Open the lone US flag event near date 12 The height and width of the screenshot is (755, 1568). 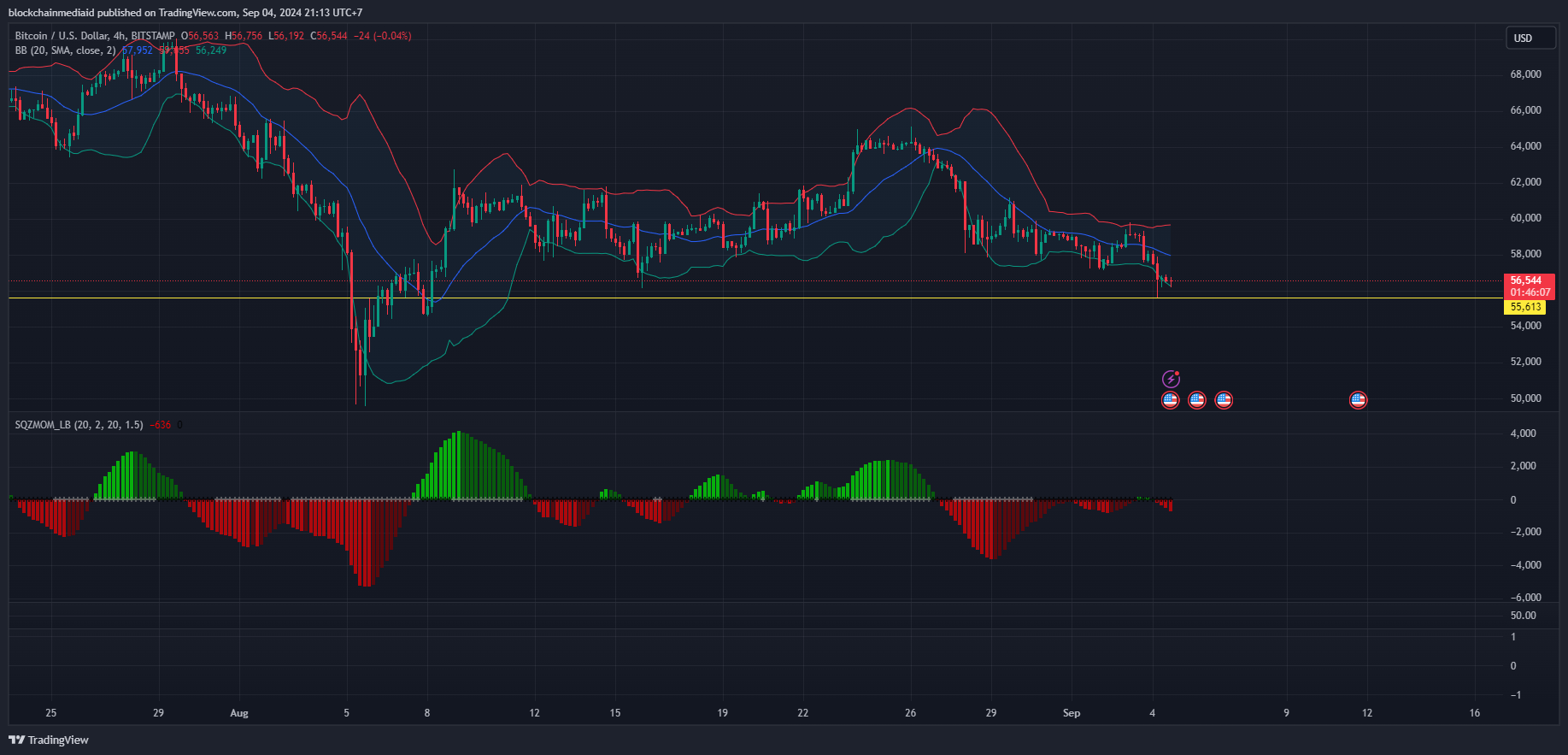(x=1358, y=399)
